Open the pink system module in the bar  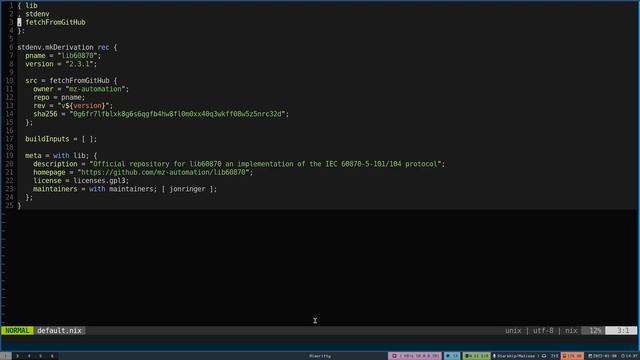pos(415,356)
